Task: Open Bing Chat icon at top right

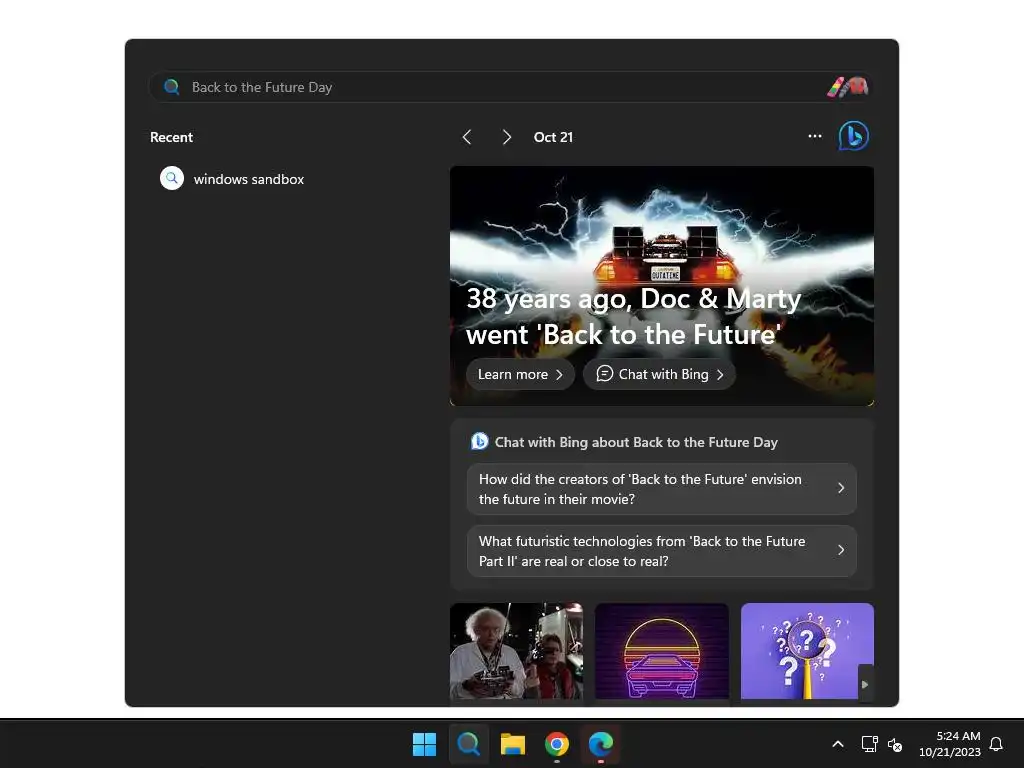Action: [854, 136]
